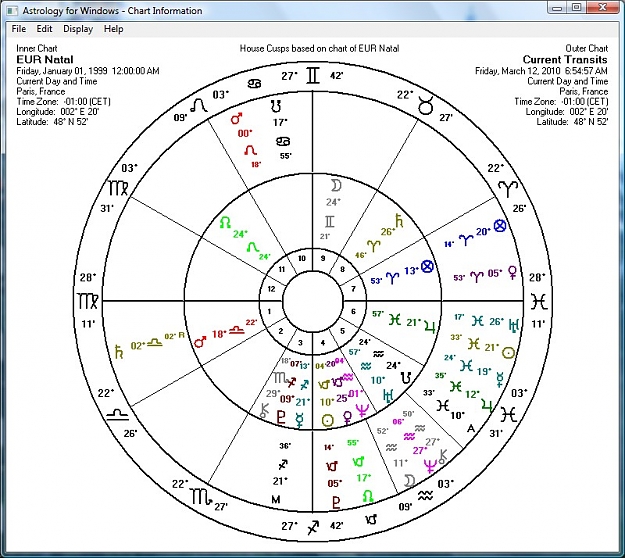
Task: Select transit Part of Fortune at 20° Aries
Action: pyautogui.click(x=500, y=226)
